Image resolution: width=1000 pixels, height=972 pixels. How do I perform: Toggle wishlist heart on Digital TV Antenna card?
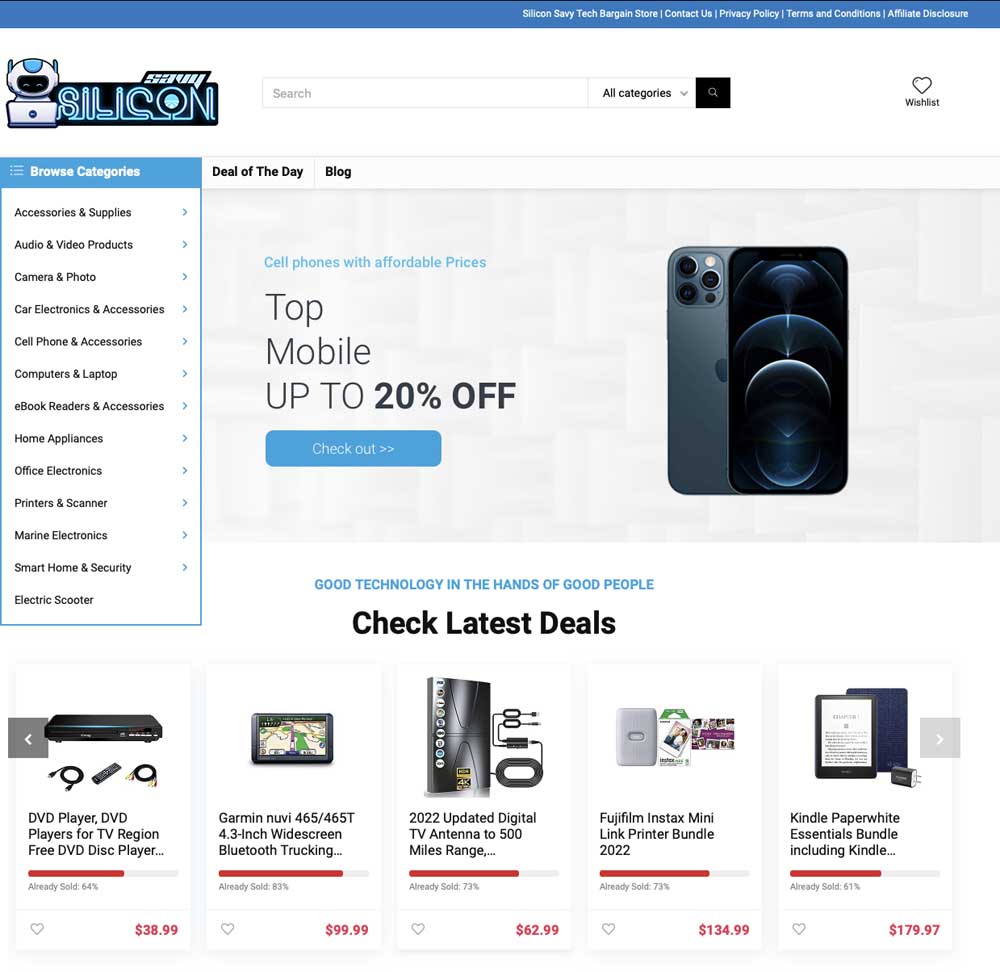pos(418,929)
